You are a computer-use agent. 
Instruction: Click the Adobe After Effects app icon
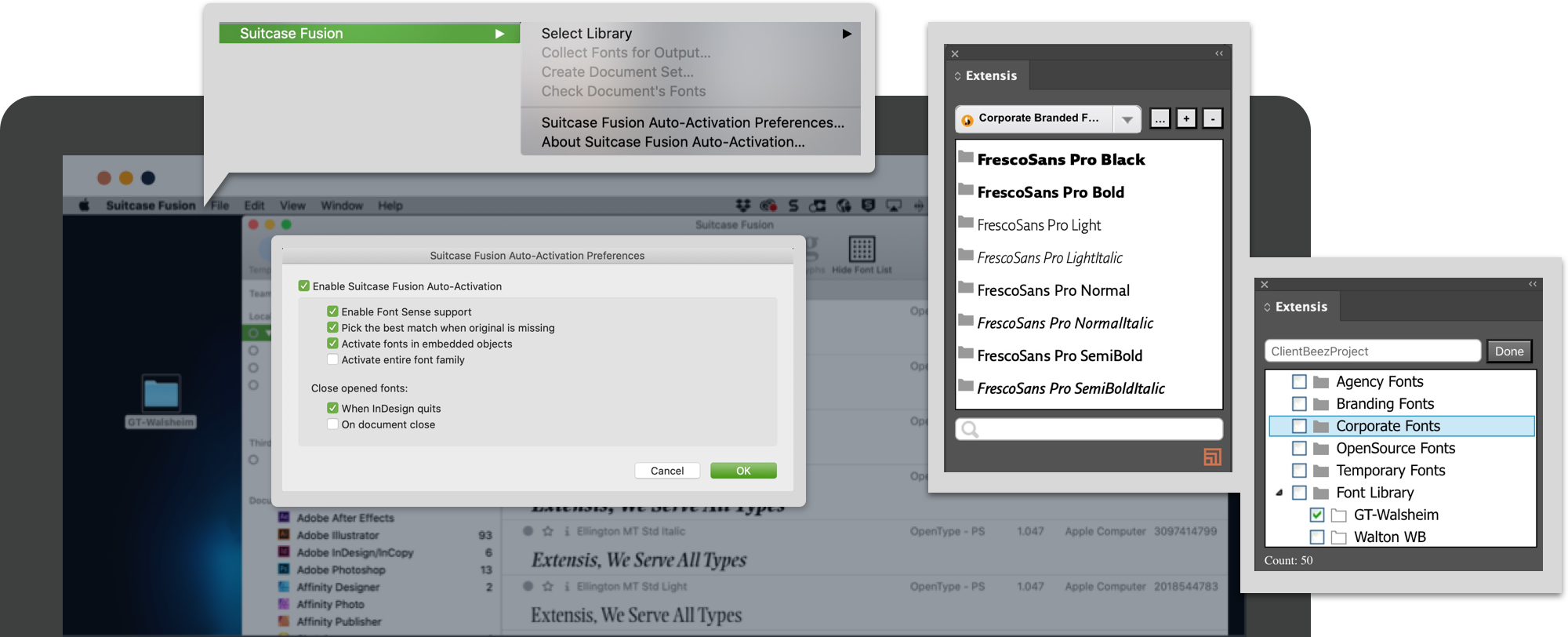pos(284,518)
